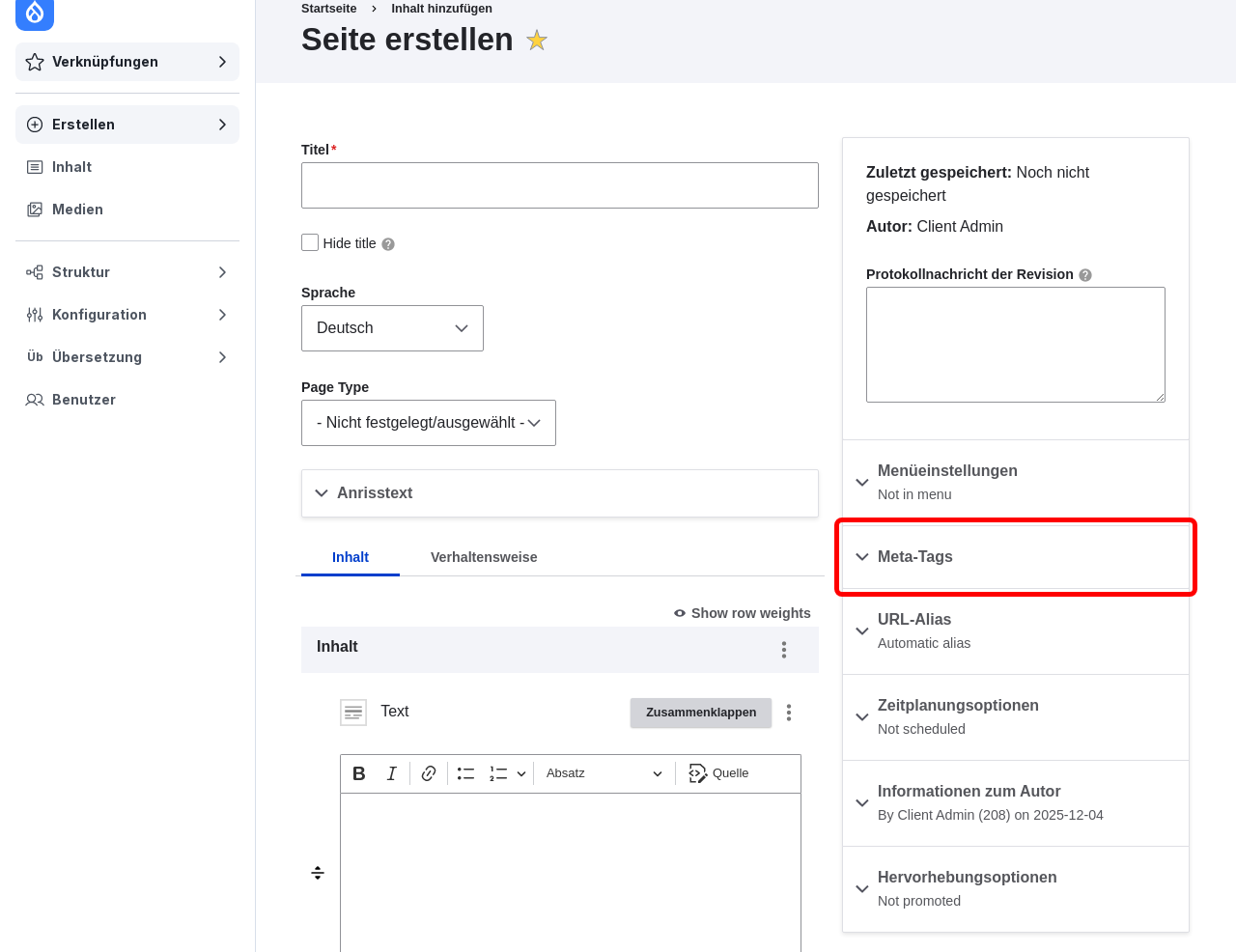Expand Informationen zum Autor panel

pyautogui.click(x=1016, y=802)
